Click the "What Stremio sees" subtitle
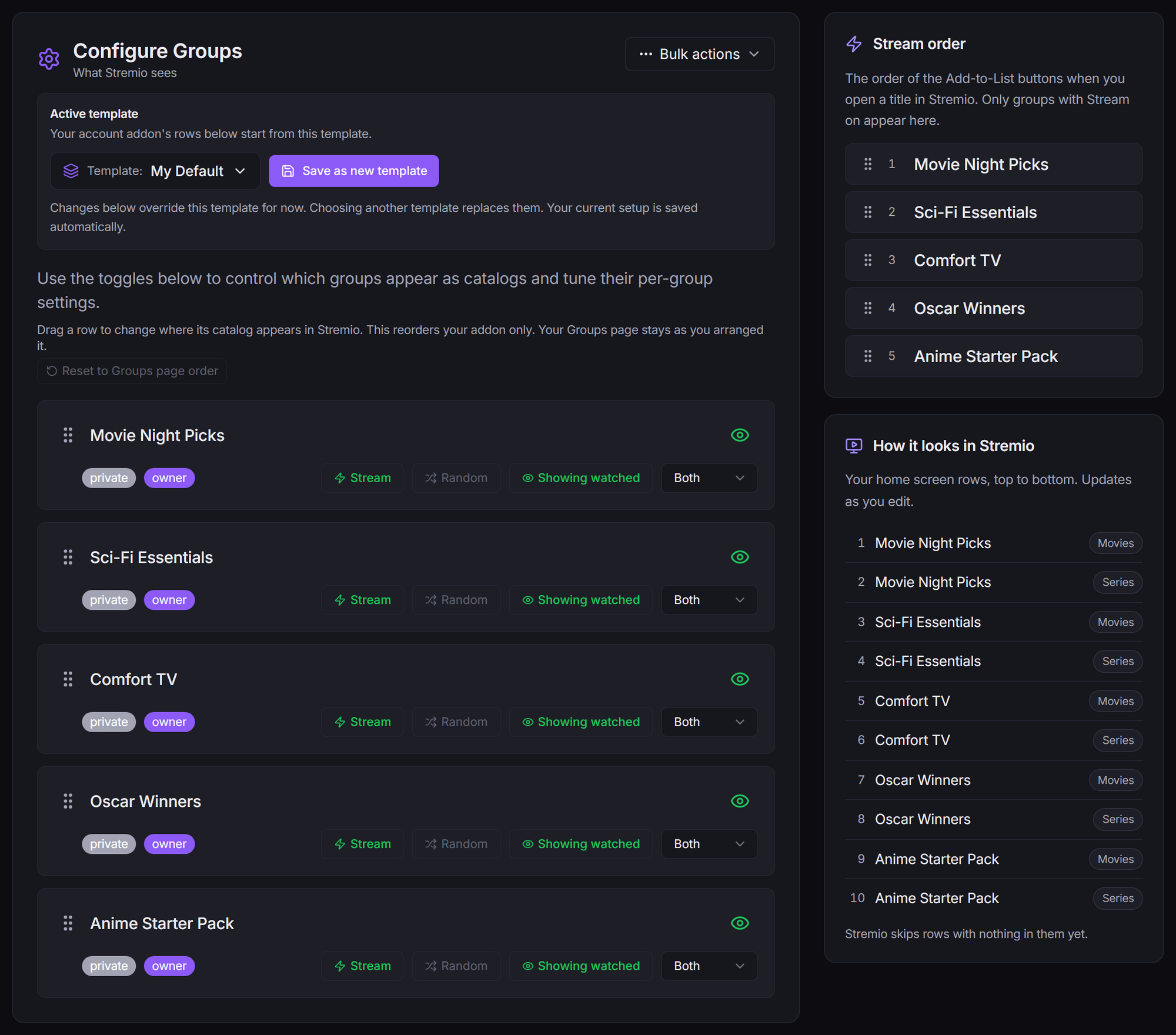 click(125, 73)
